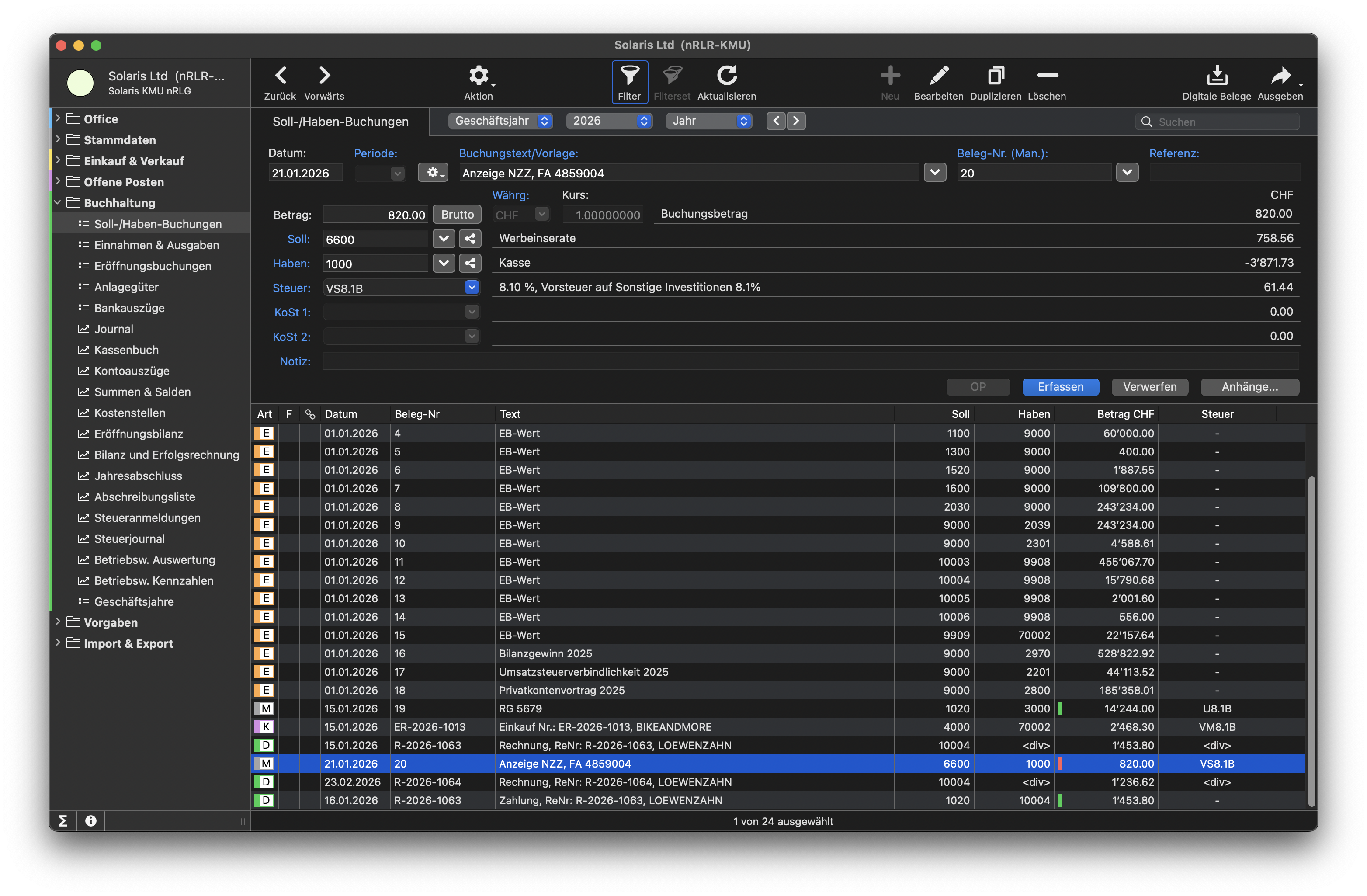Click the Erfassen button
The height and width of the screenshot is (896, 1367).
pos(1060,386)
